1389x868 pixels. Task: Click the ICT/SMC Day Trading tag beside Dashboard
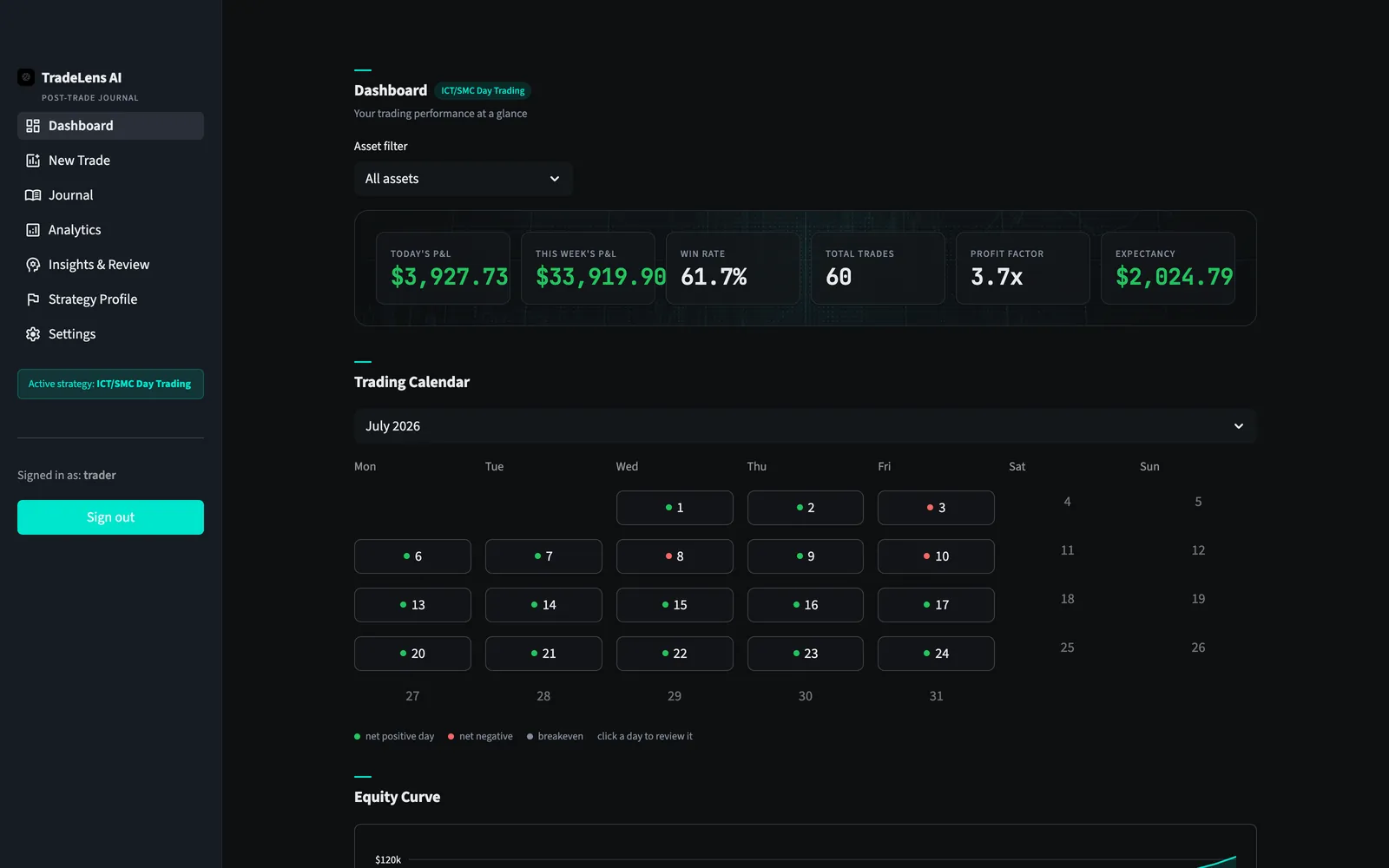483,90
